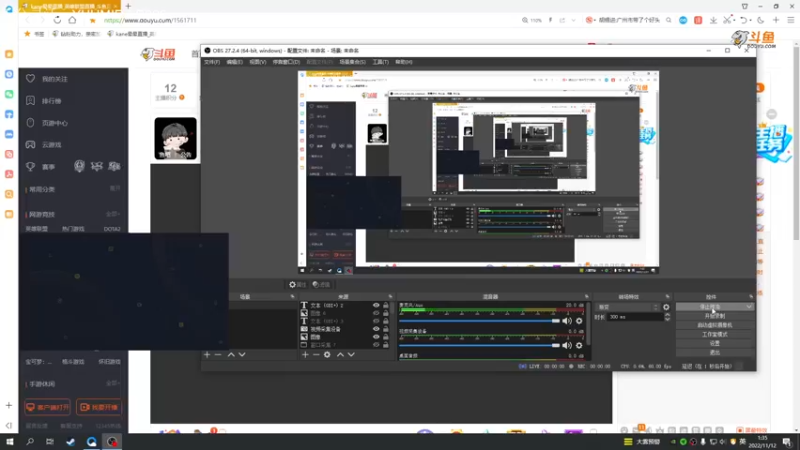Toggle visibility of video capture device source

pyautogui.click(x=376, y=329)
